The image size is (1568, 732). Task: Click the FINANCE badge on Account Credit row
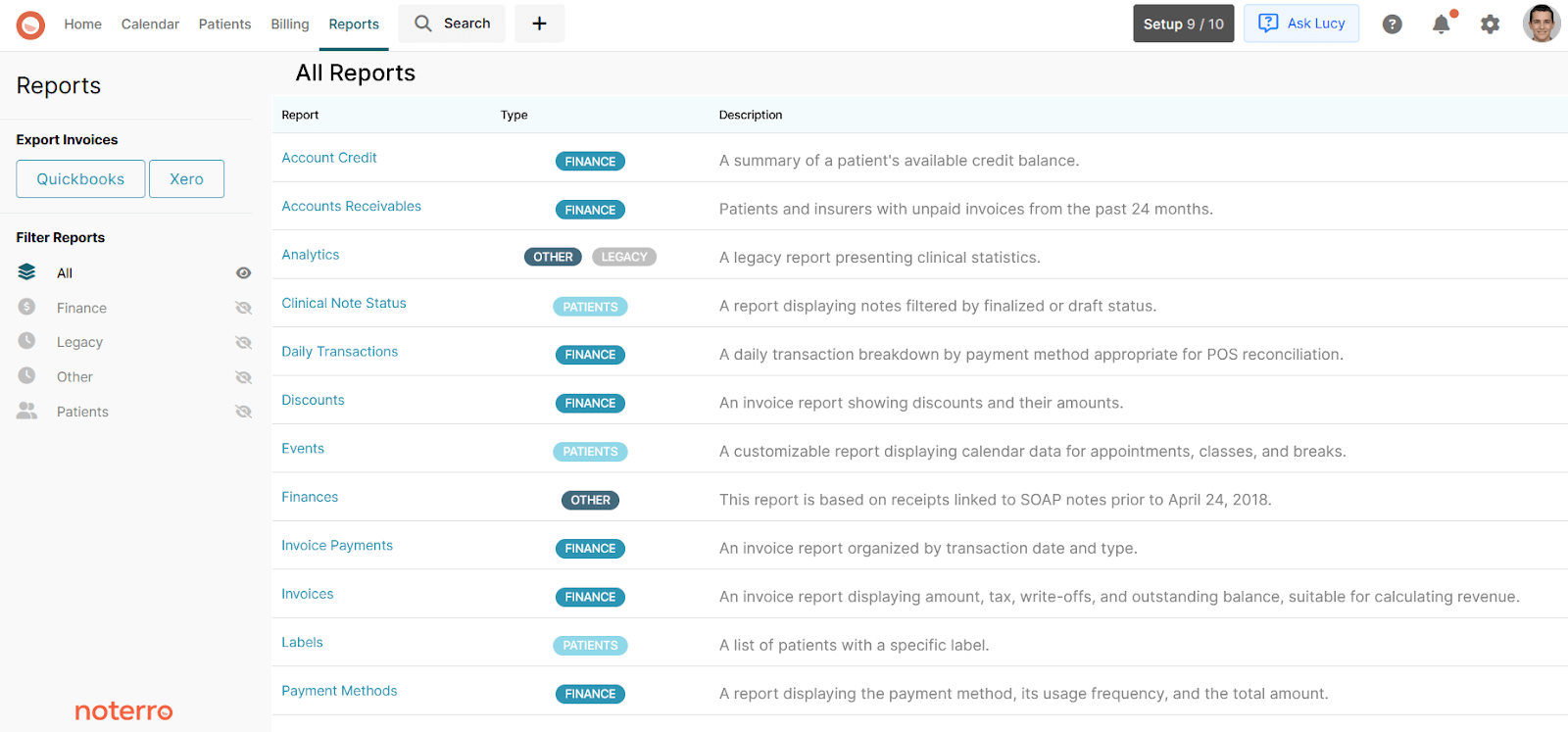coord(590,162)
